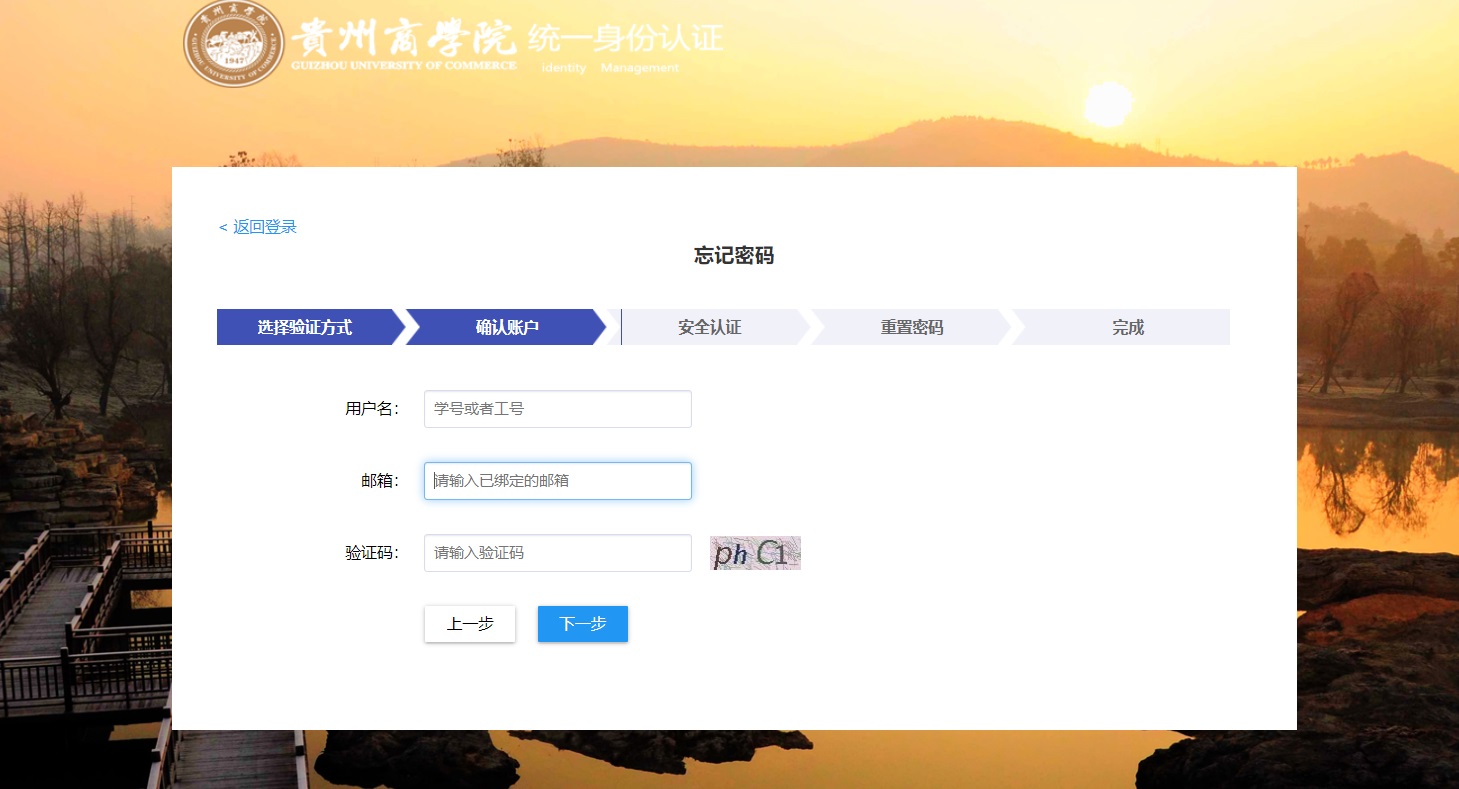Screen dimensions: 1459x789
Task: Focus the 用户名 student/staff ID field
Action: pos(557,409)
